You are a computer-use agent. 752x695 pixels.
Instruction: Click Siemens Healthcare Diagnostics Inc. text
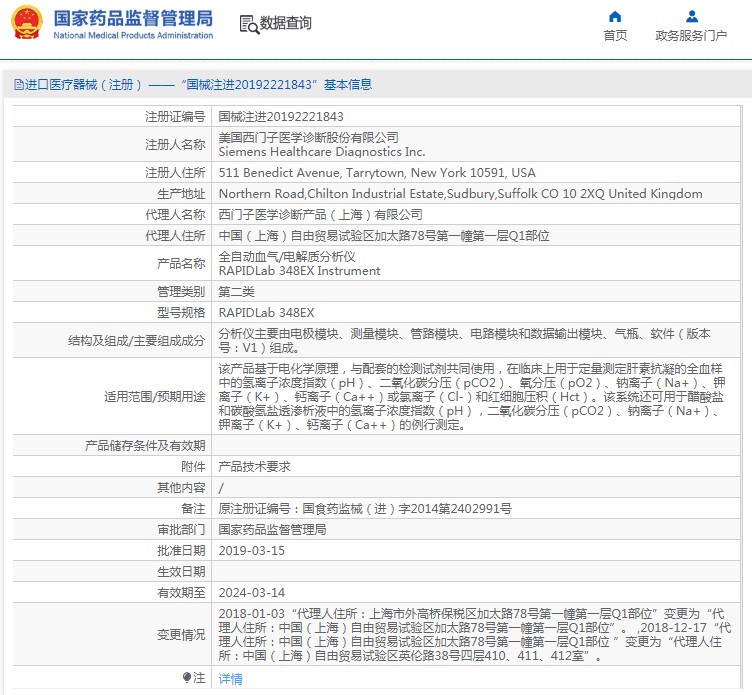tap(322, 152)
